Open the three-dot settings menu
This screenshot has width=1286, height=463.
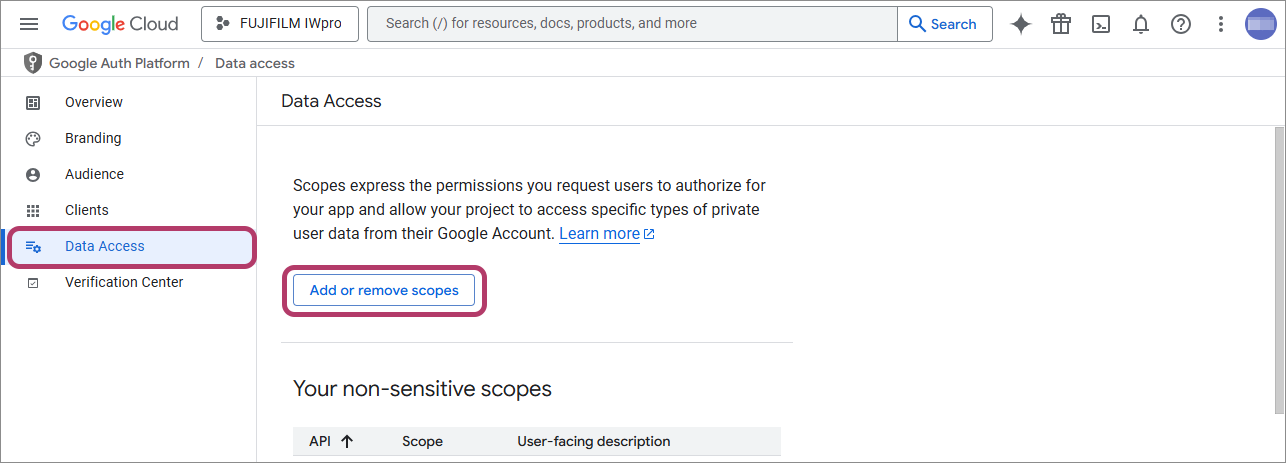pos(1220,24)
